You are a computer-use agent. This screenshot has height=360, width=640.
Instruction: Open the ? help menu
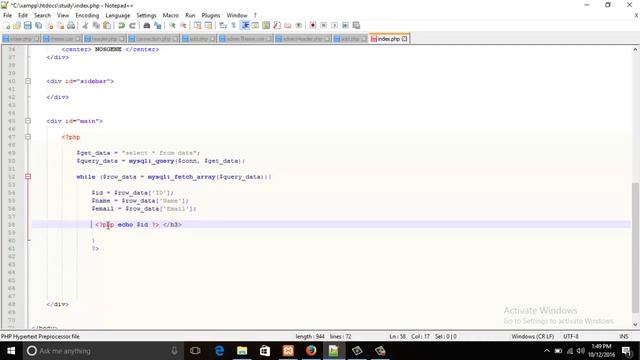[255, 15]
